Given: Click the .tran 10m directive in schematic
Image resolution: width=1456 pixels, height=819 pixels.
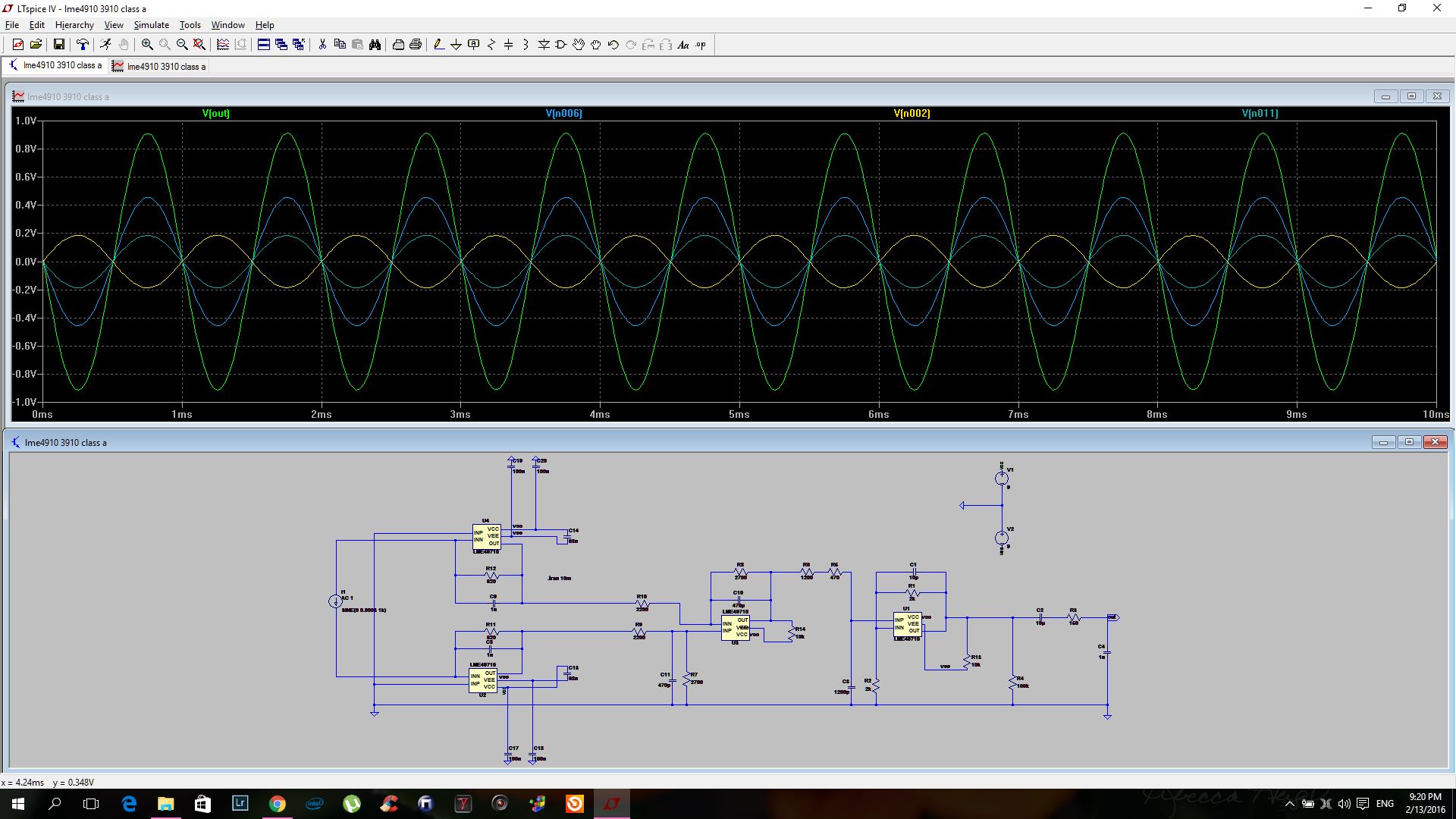Looking at the screenshot, I should coord(559,579).
